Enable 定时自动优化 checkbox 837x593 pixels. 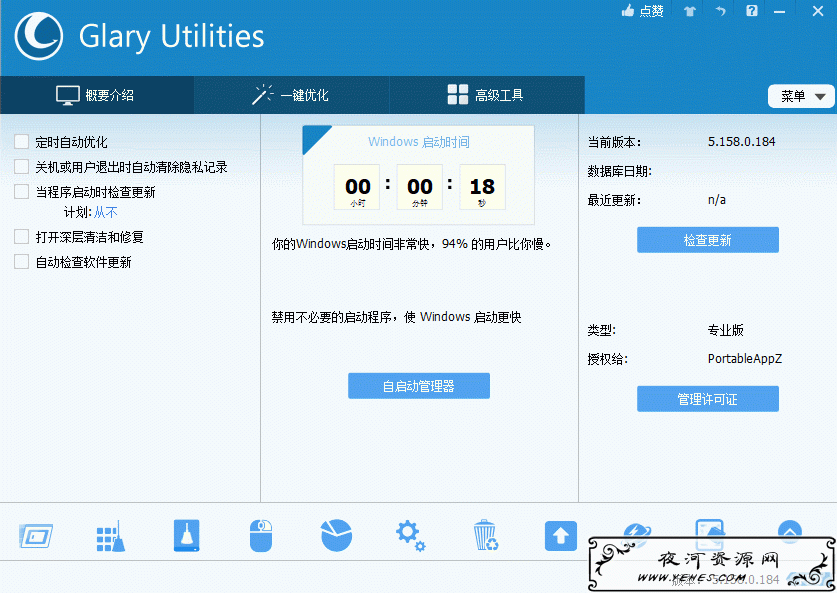coord(21,142)
